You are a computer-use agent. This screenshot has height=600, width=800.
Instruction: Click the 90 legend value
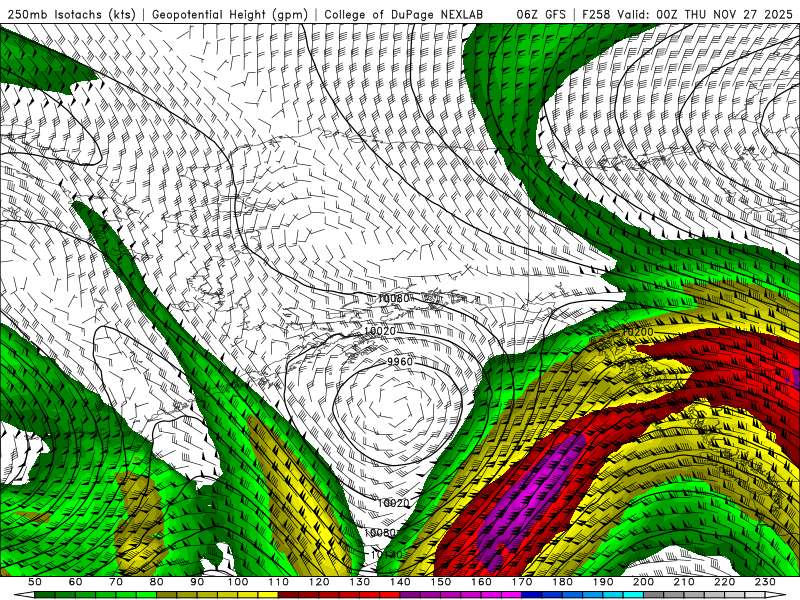click(x=197, y=582)
